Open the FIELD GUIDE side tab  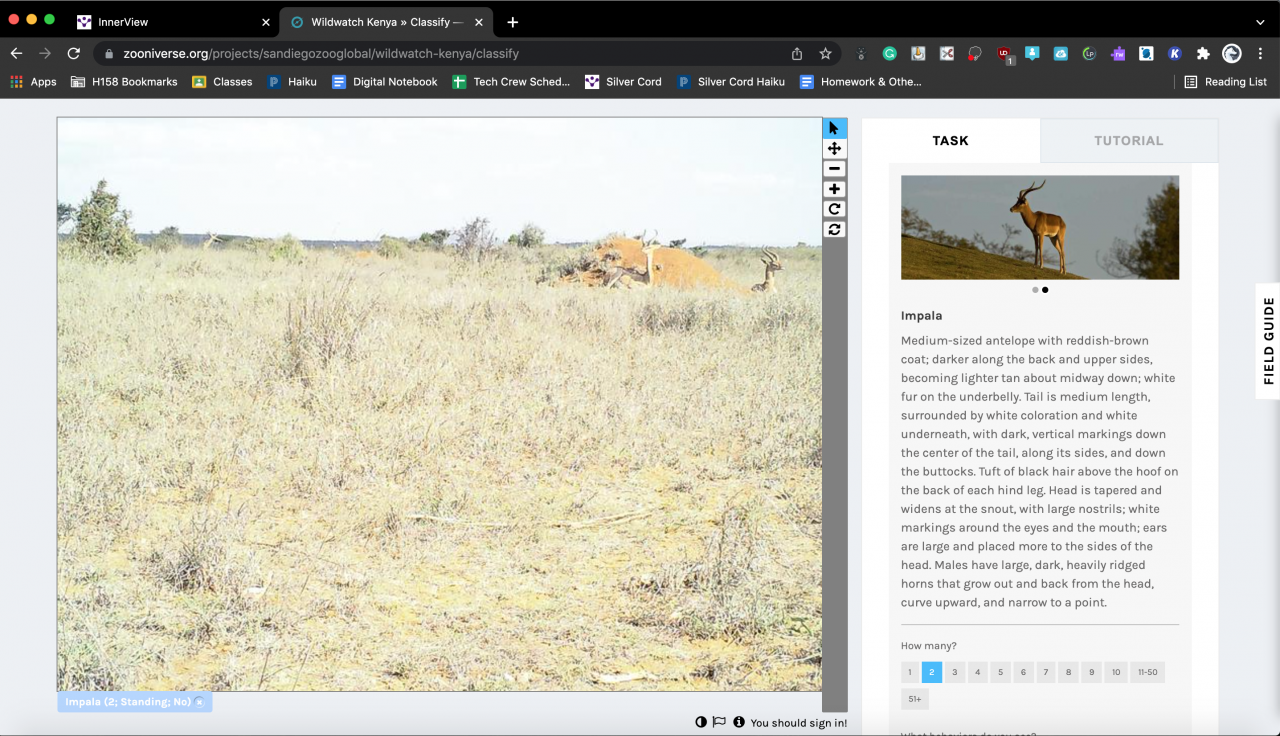[x=1268, y=341]
